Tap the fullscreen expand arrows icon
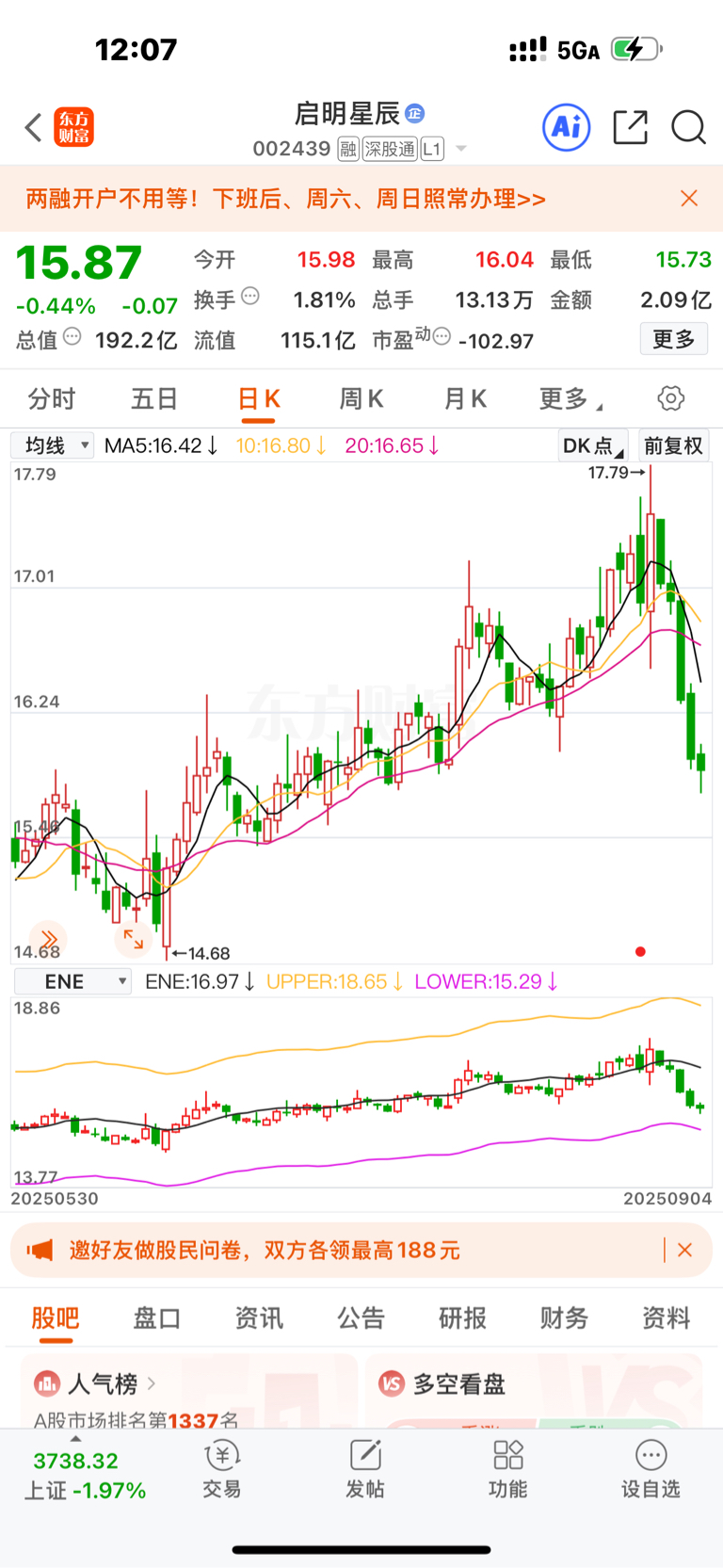 click(133, 938)
